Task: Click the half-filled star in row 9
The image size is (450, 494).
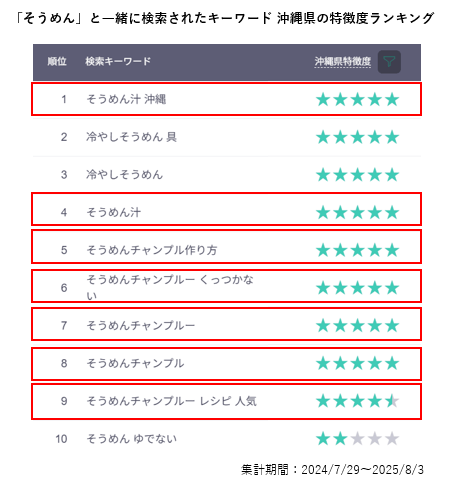Action: point(392,401)
